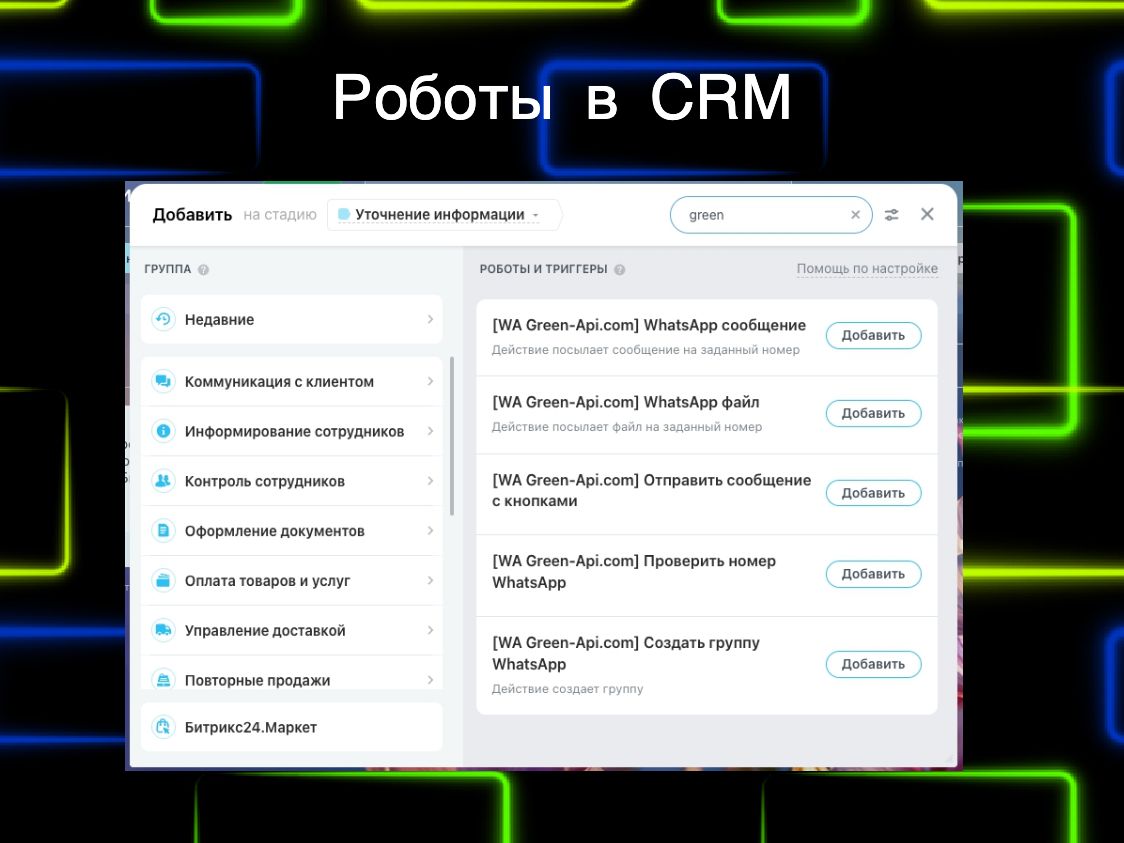
Task: Expand Управление доставкой chevron
Action: click(430, 630)
